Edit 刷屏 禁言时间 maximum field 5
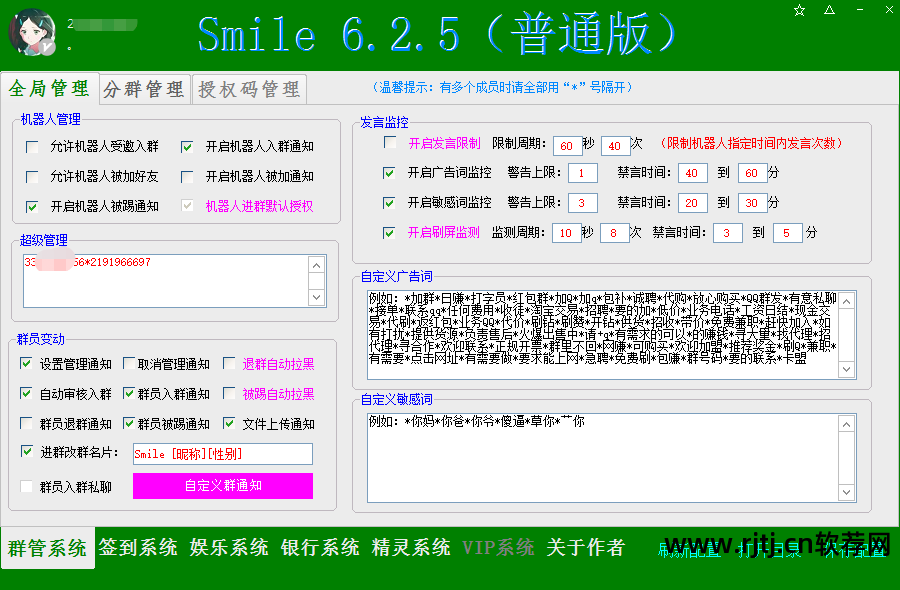Viewport: 900px width, 590px height. pos(787,232)
